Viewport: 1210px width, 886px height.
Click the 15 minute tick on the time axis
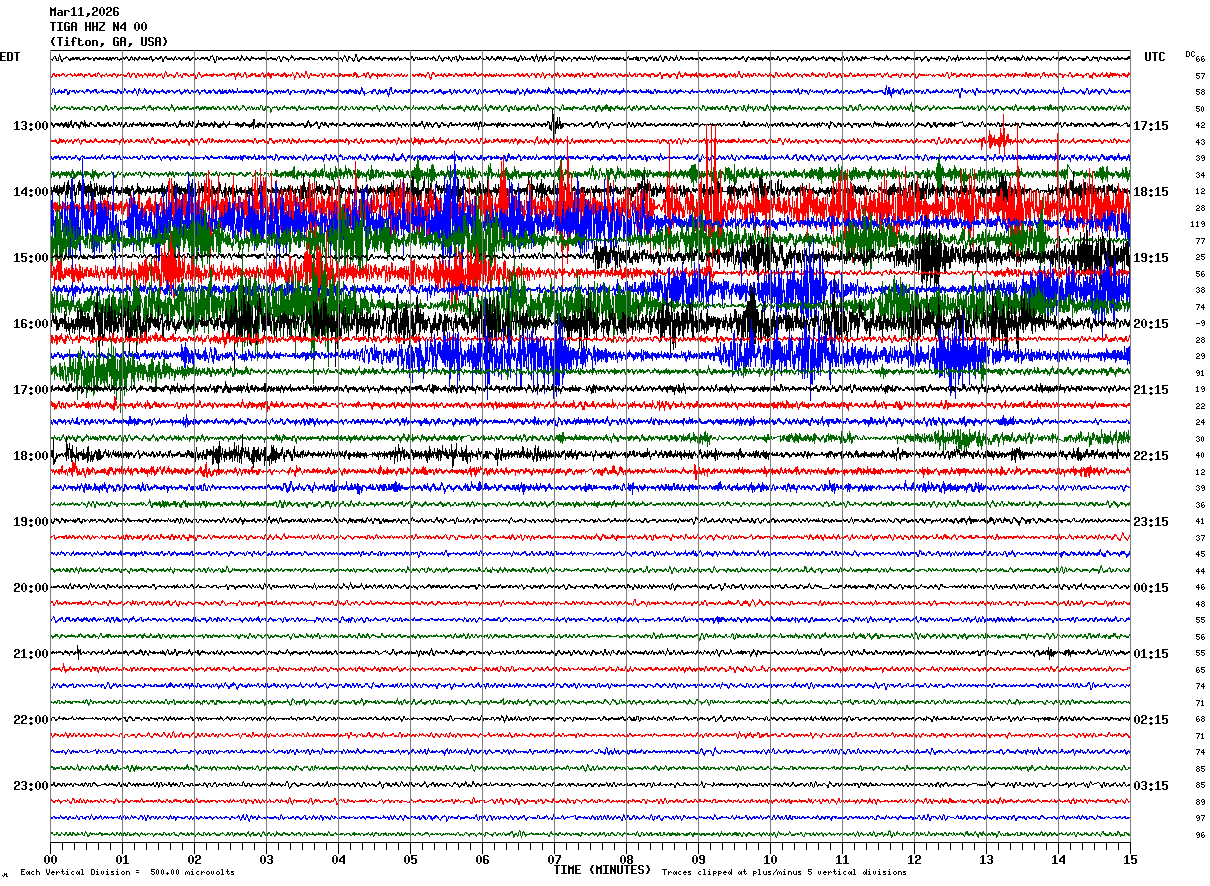tap(1129, 860)
